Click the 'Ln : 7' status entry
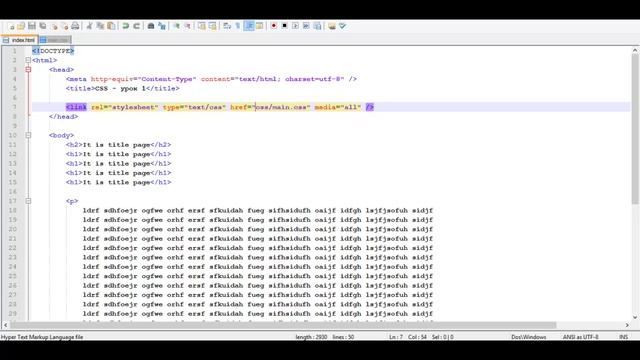The image size is (640, 360). 396,337
